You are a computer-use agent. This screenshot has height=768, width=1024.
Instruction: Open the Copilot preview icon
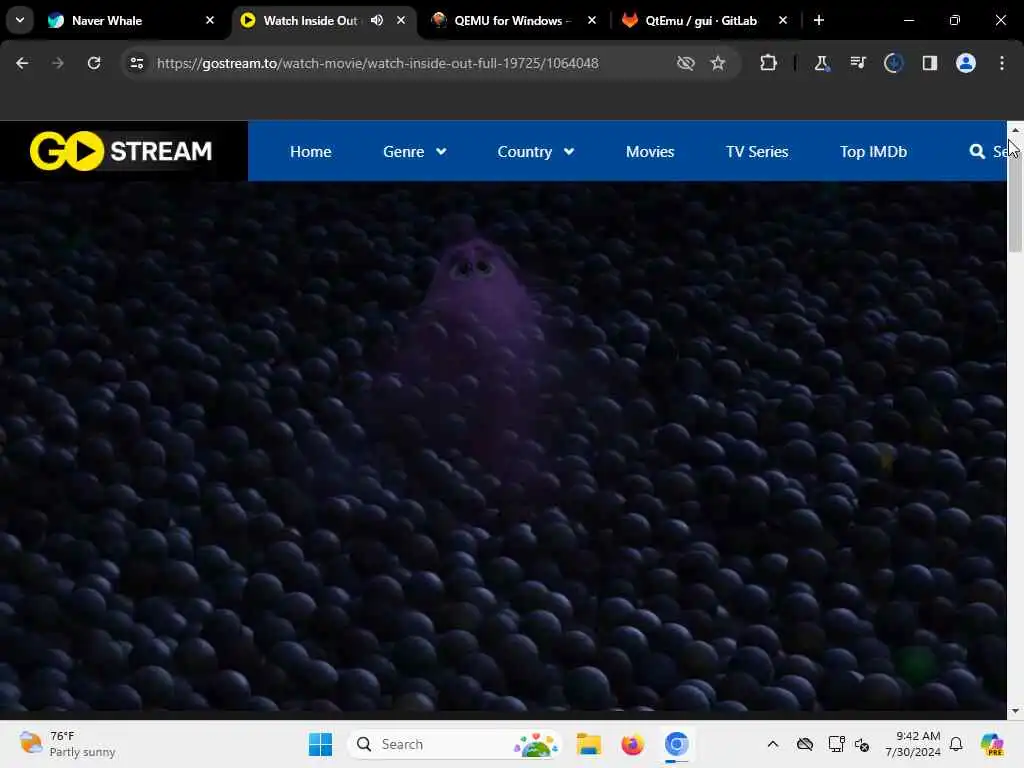pos(991,744)
